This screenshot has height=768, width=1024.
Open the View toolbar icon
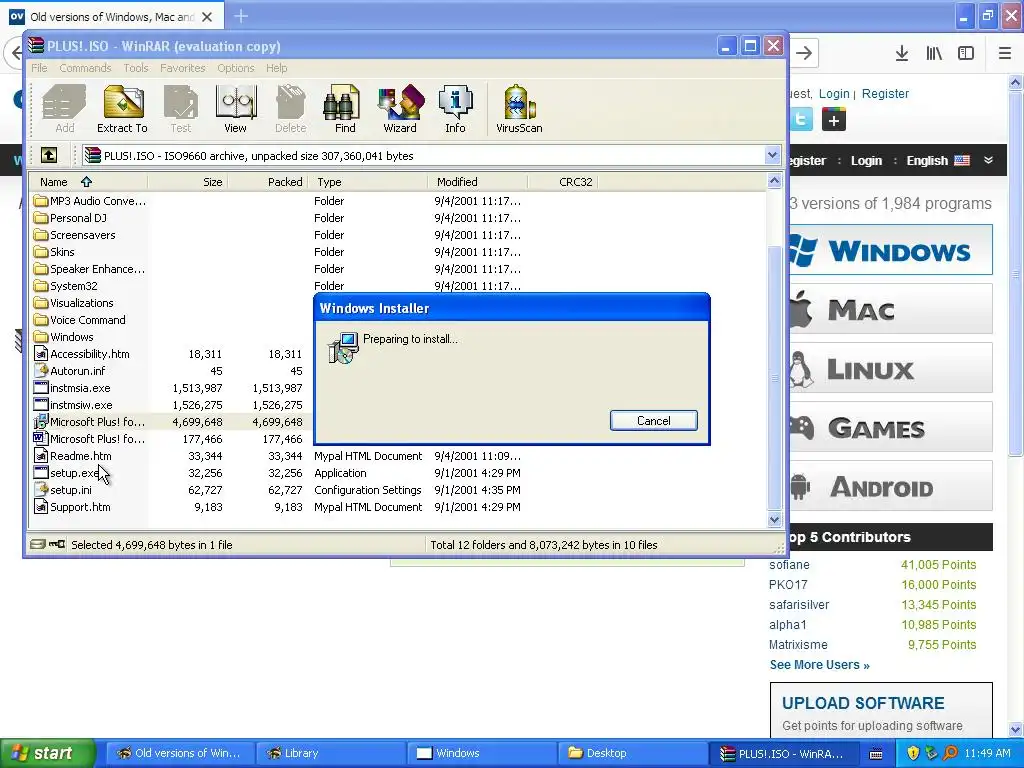click(x=235, y=109)
